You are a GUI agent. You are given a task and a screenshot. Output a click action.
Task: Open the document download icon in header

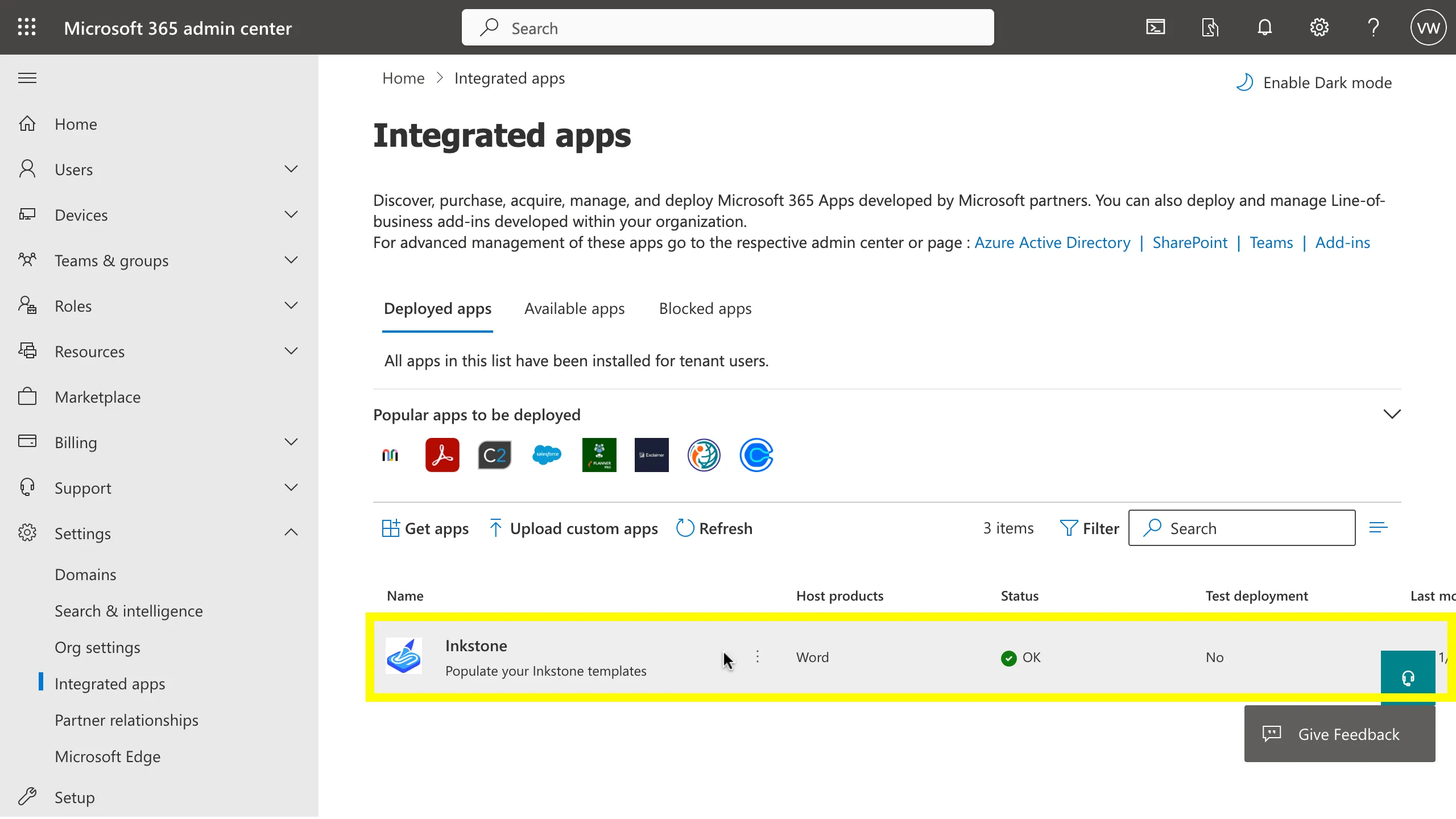tap(1210, 27)
